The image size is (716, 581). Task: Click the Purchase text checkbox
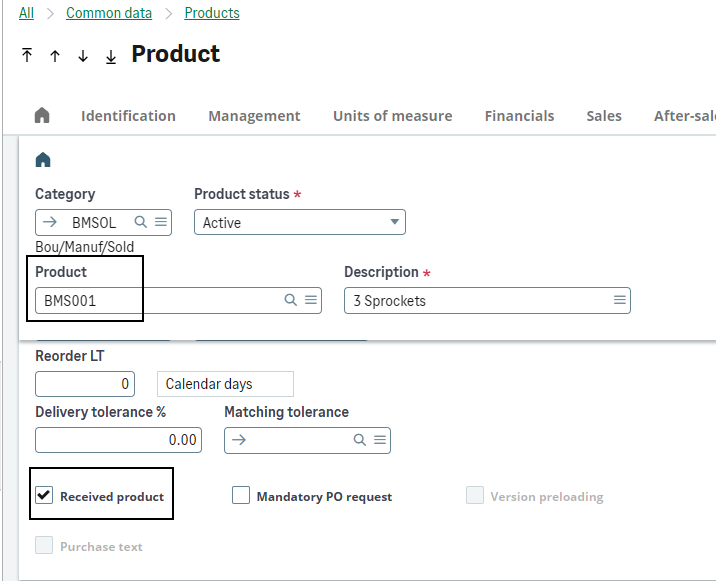44,545
